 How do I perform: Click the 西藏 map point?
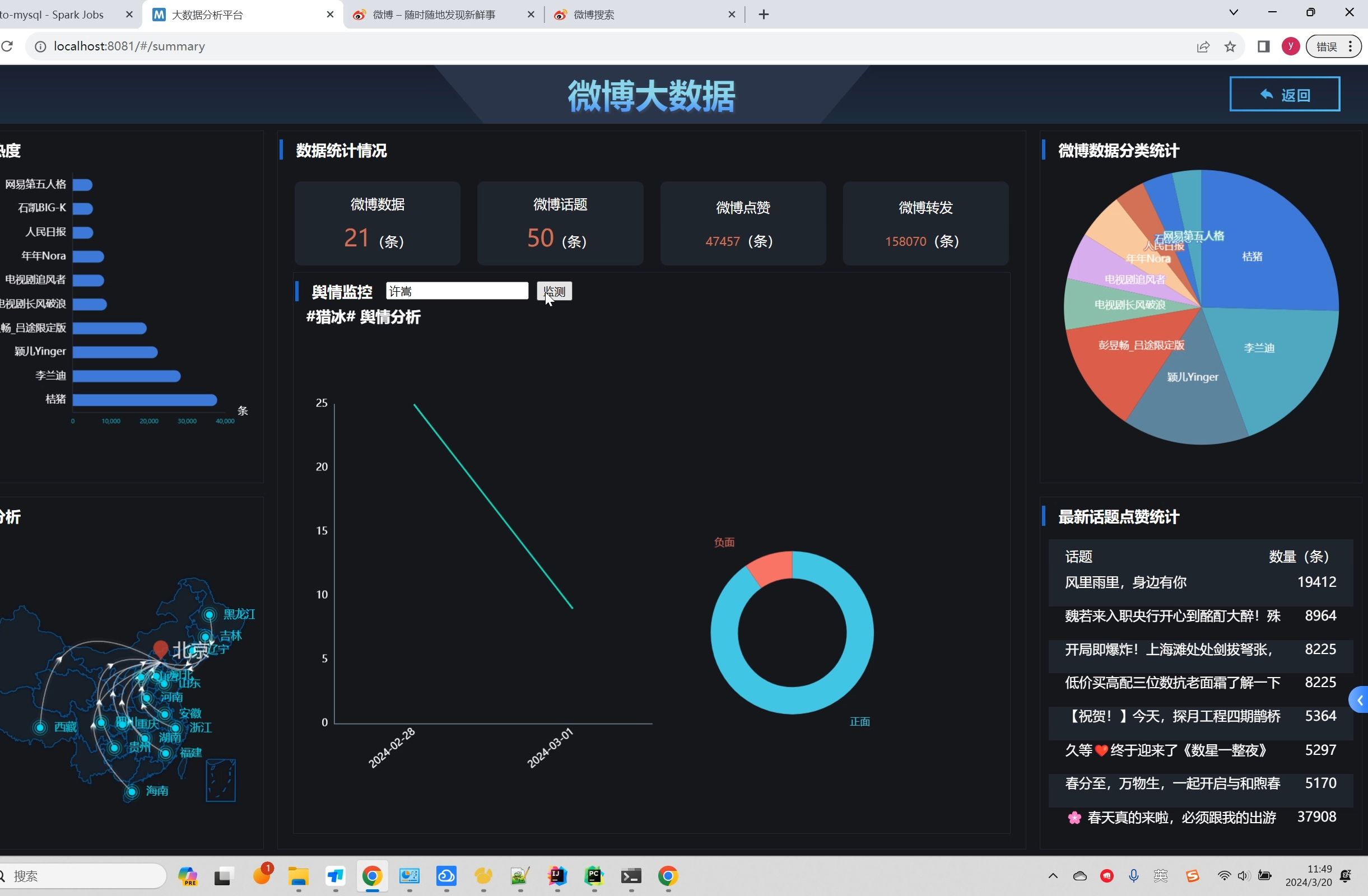[40, 727]
